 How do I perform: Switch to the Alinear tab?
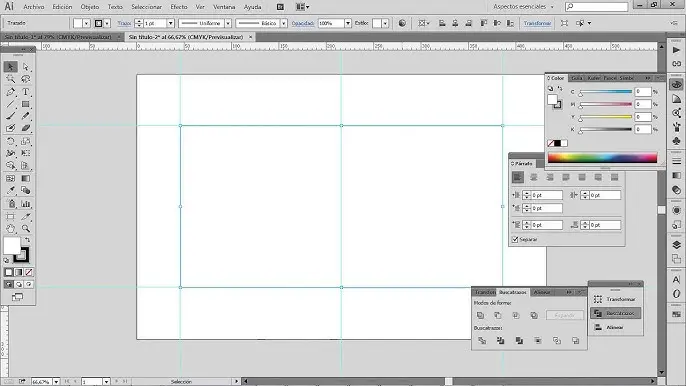[x=542, y=292]
